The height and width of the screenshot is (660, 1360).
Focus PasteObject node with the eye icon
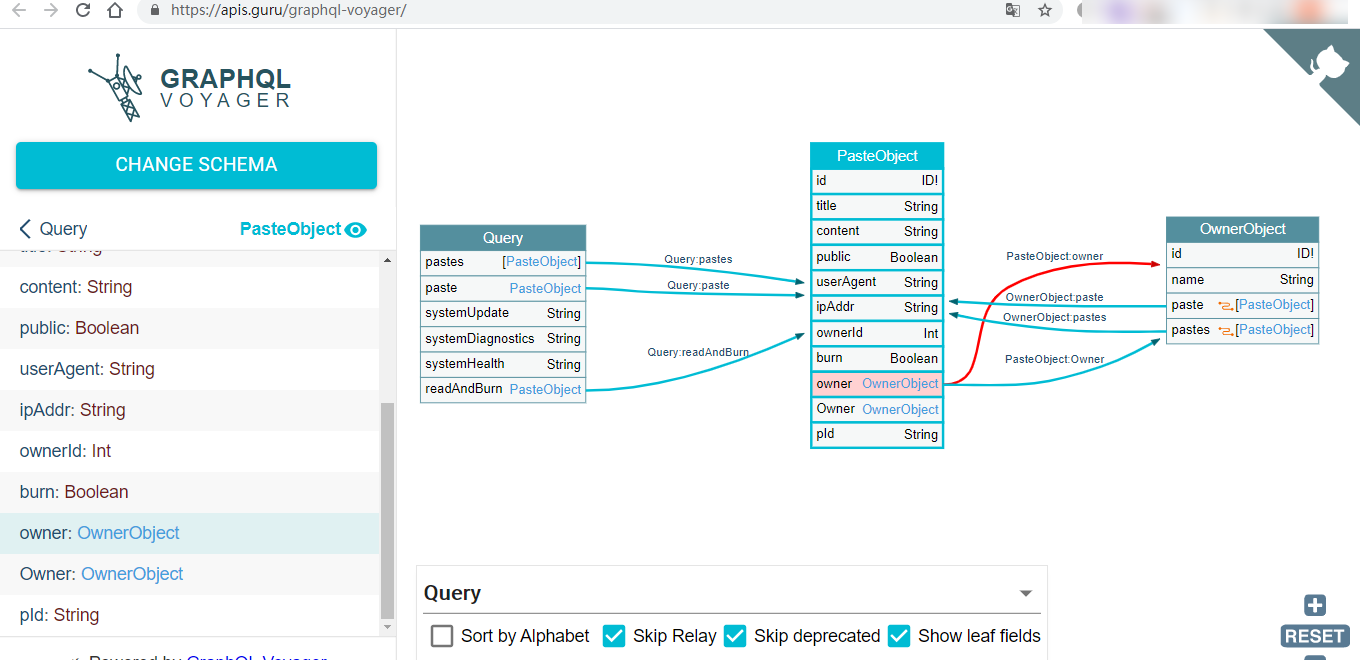(355, 229)
